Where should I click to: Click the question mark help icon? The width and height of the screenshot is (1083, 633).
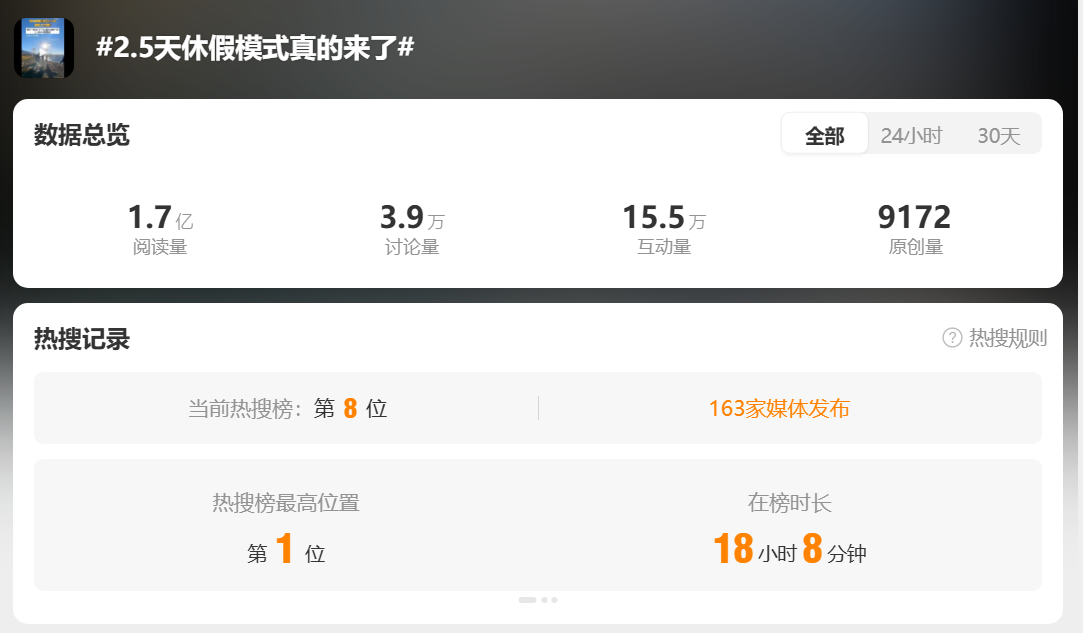pyautogui.click(x=952, y=338)
